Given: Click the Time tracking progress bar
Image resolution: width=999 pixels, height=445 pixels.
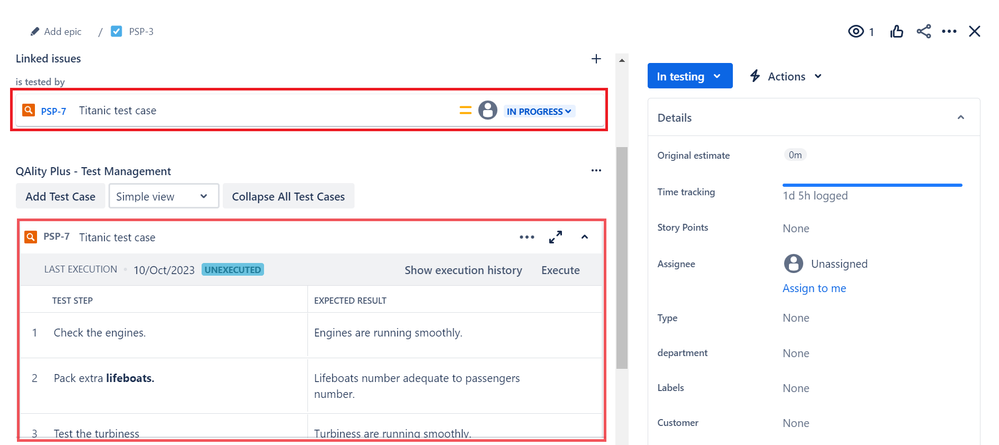Looking at the screenshot, I should [872, 185].
